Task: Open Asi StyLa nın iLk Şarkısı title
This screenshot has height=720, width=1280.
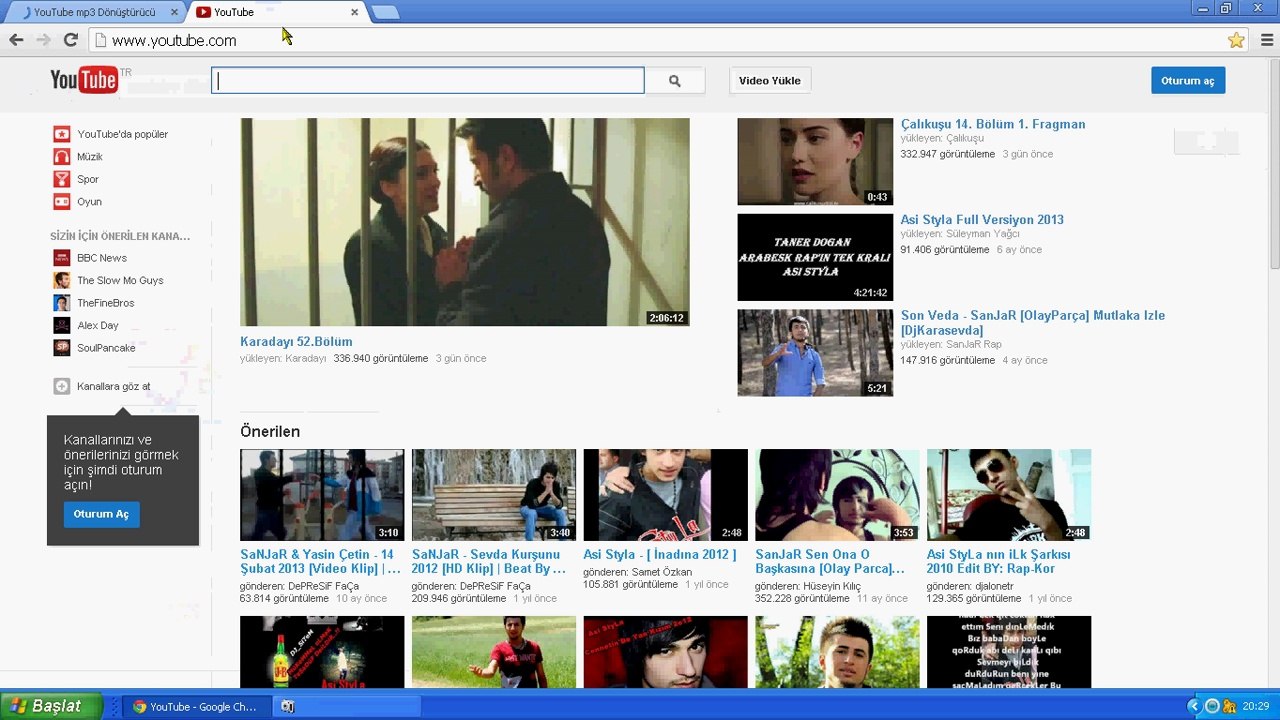Action: [x=999, y=561]
